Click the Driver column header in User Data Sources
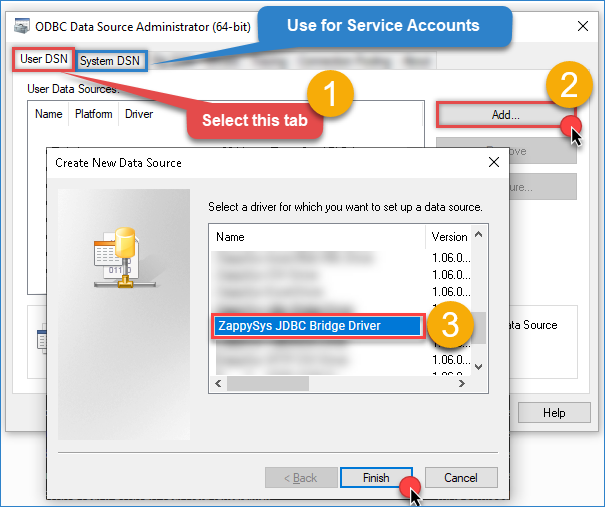Screen dimensions: 605x507 coord(139,114)
